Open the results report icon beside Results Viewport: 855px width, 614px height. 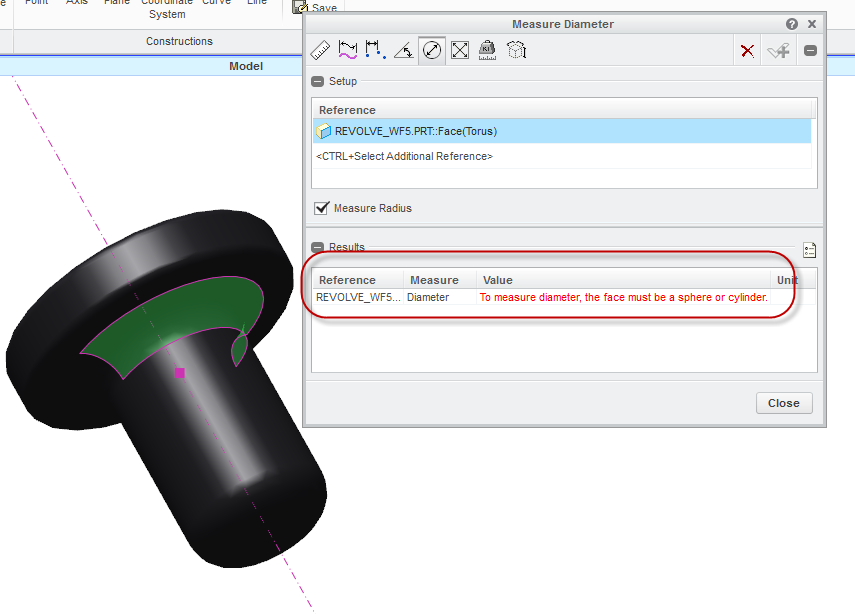click(809, 250)
